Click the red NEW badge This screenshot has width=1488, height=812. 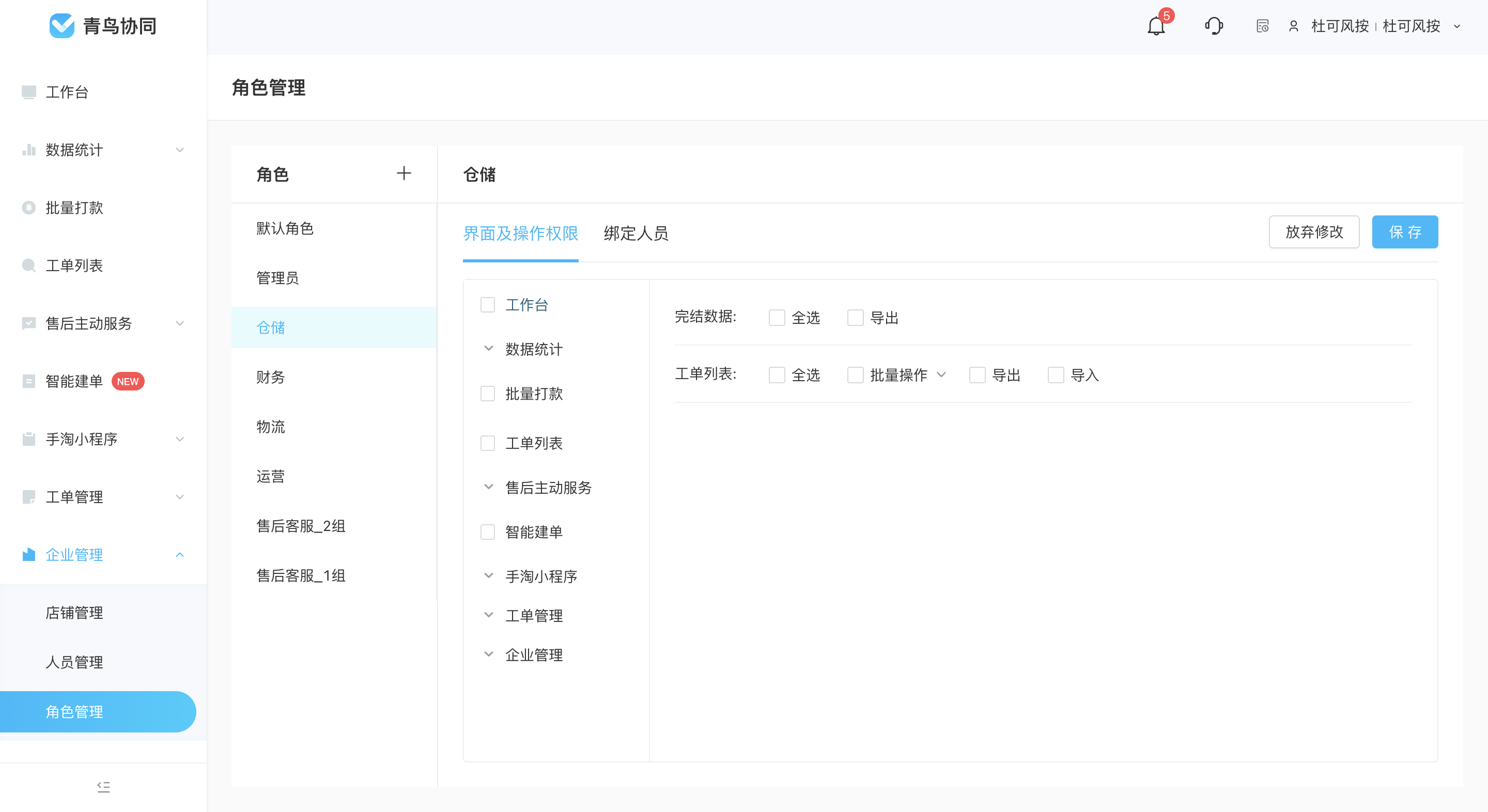point(128,381)
